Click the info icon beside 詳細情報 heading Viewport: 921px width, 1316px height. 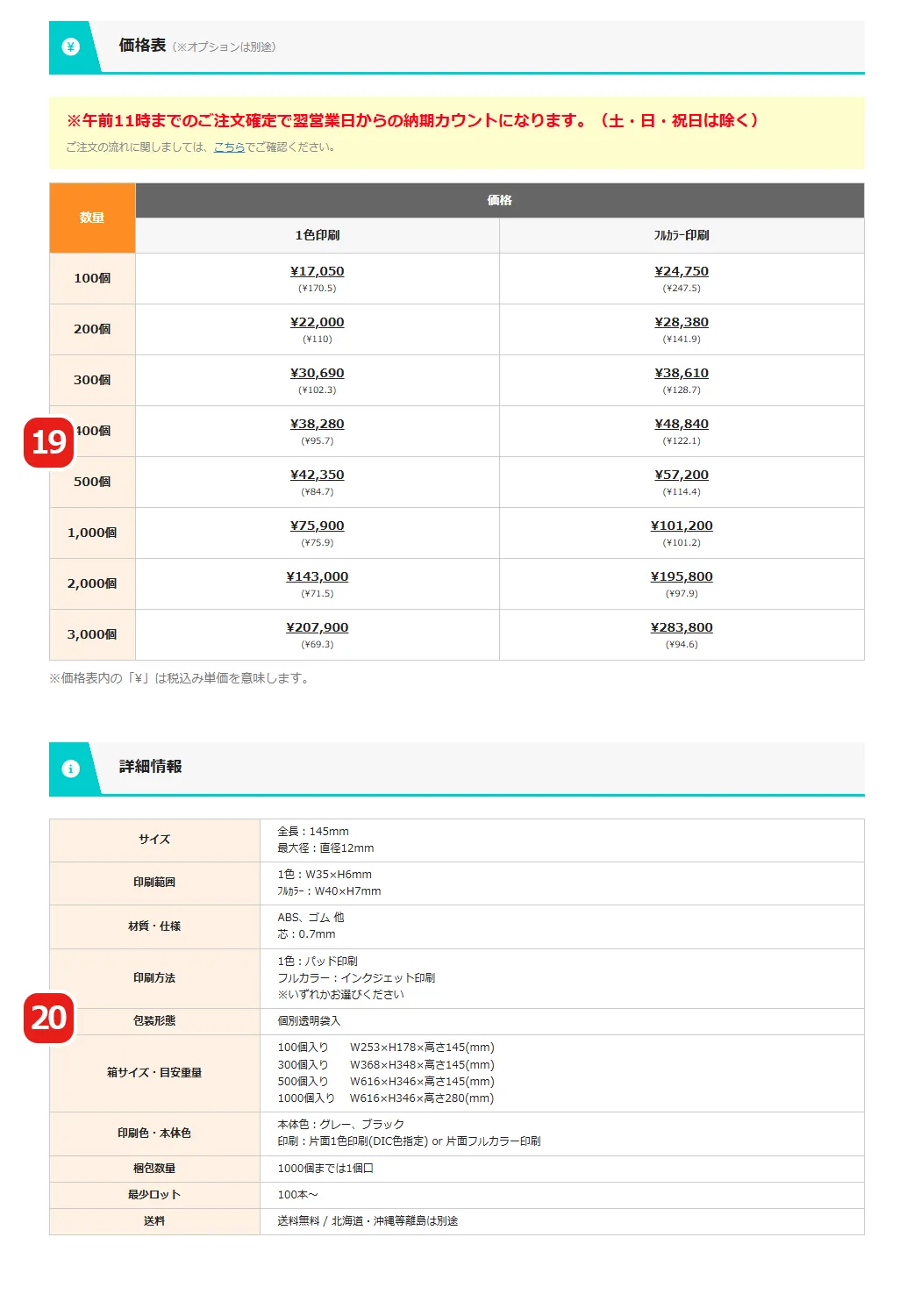coord(71,769)
